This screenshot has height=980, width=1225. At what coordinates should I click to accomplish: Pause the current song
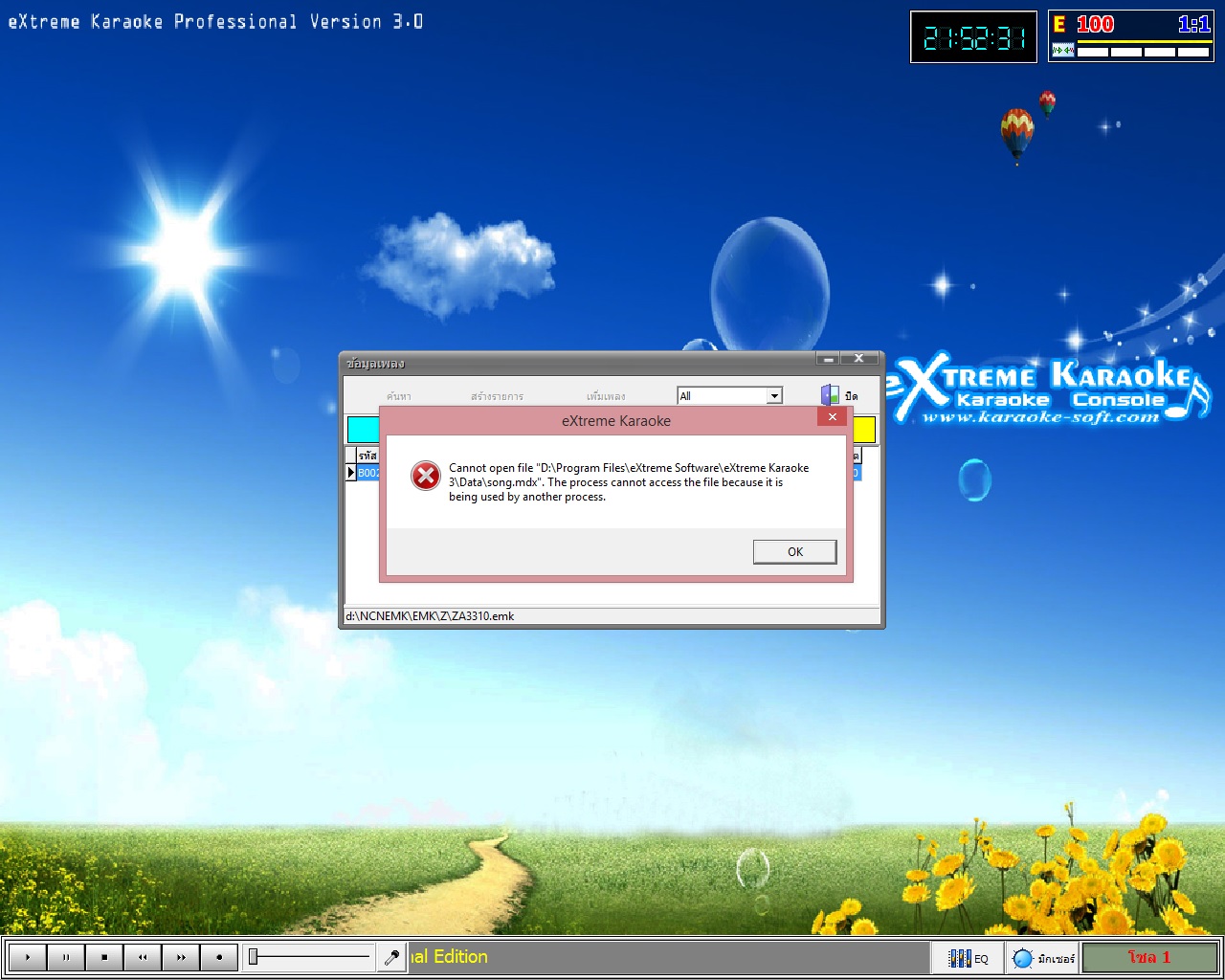pyautogui.click(x=66, y=957)
